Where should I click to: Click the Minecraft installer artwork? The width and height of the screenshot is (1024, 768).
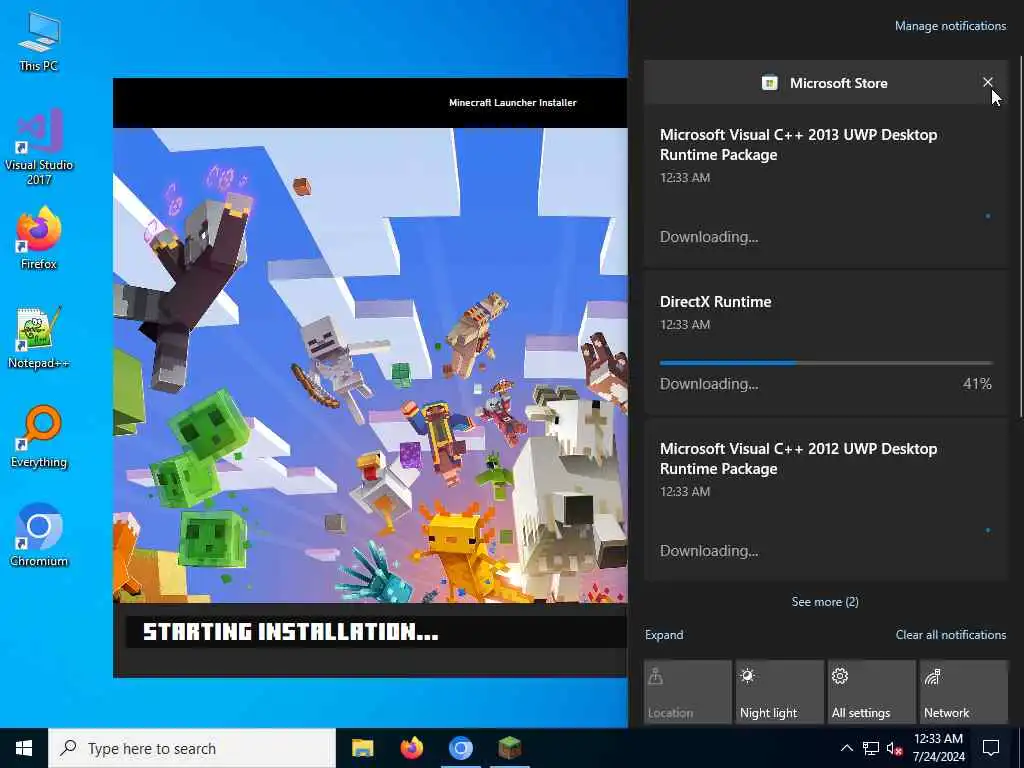370,366
